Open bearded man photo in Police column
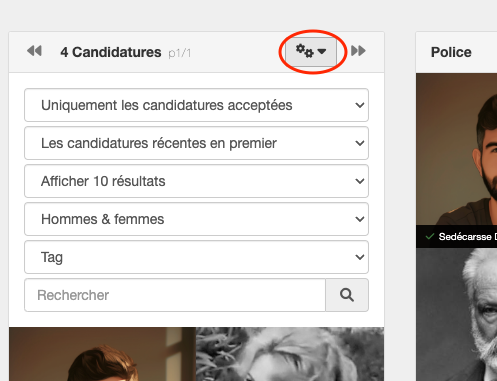The height and width of the screenshot is (381, 497). coord(456,149)
